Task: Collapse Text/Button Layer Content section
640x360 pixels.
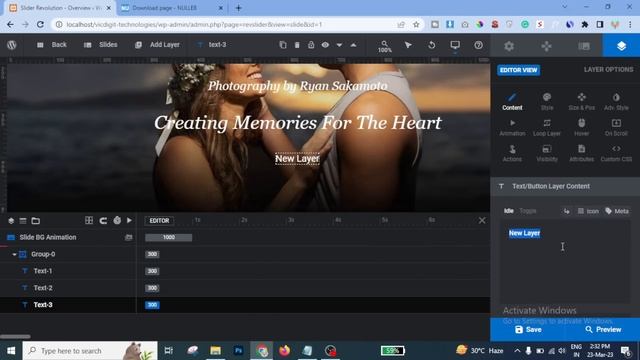Action: coord(565,186)
